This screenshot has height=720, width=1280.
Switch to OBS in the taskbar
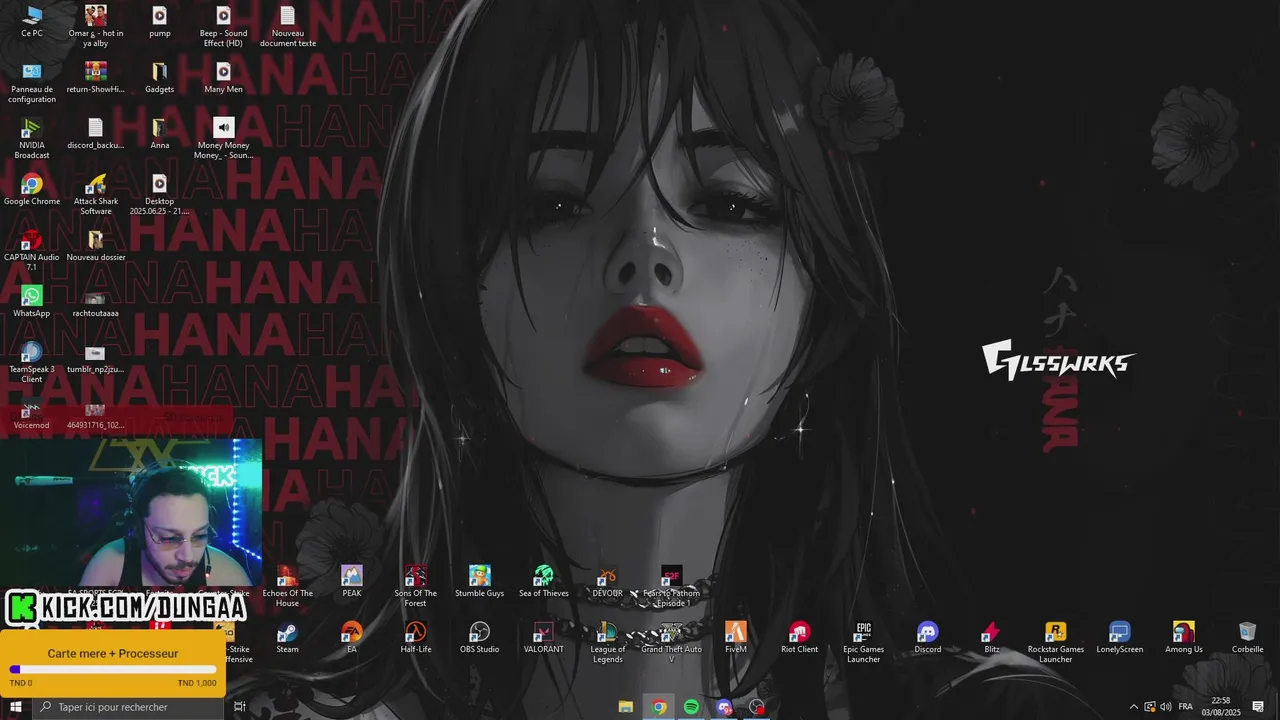coord(758,707)
